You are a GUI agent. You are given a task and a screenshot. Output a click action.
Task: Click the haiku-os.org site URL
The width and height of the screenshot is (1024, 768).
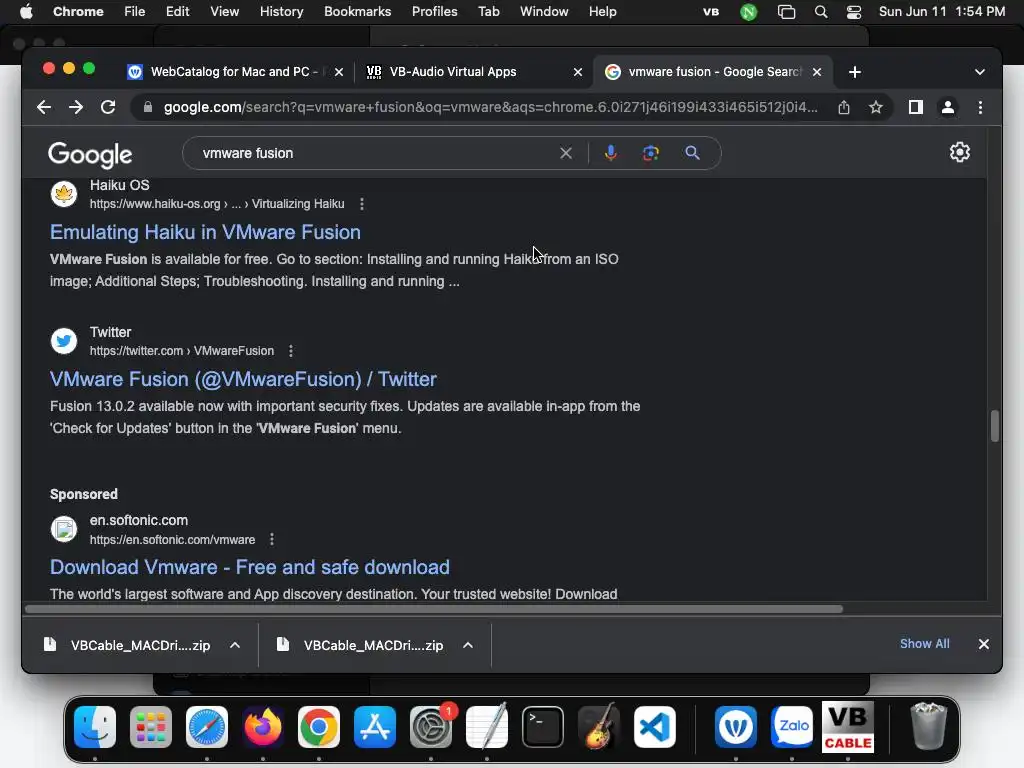click(217, 204)
